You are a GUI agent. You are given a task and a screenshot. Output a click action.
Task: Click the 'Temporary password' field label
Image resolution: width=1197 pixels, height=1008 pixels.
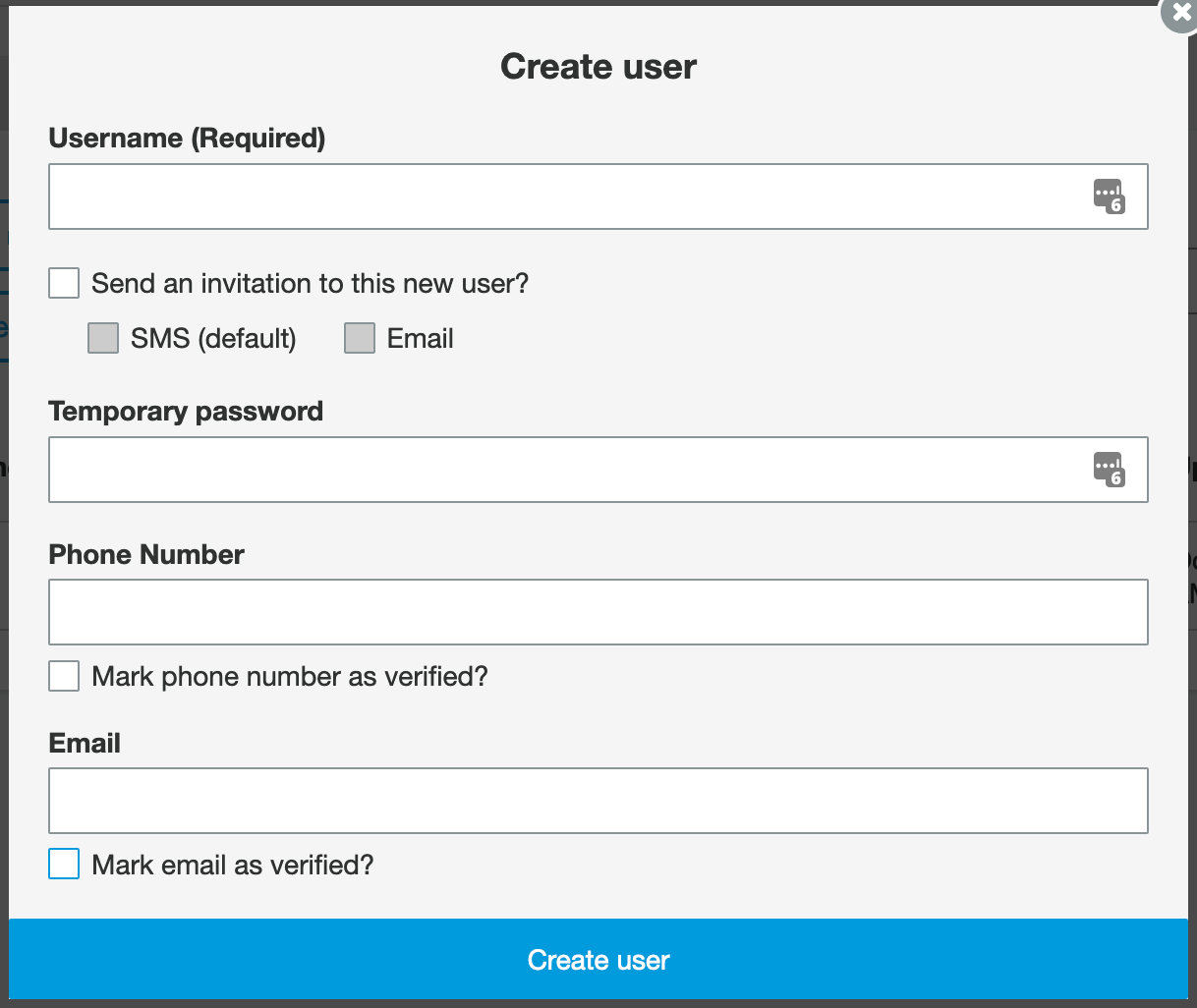point(186,412)
